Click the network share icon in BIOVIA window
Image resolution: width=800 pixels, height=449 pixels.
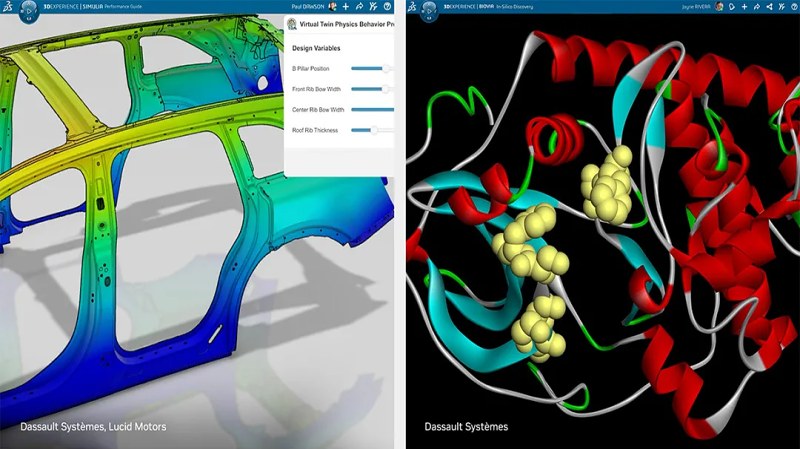point(769,7)
